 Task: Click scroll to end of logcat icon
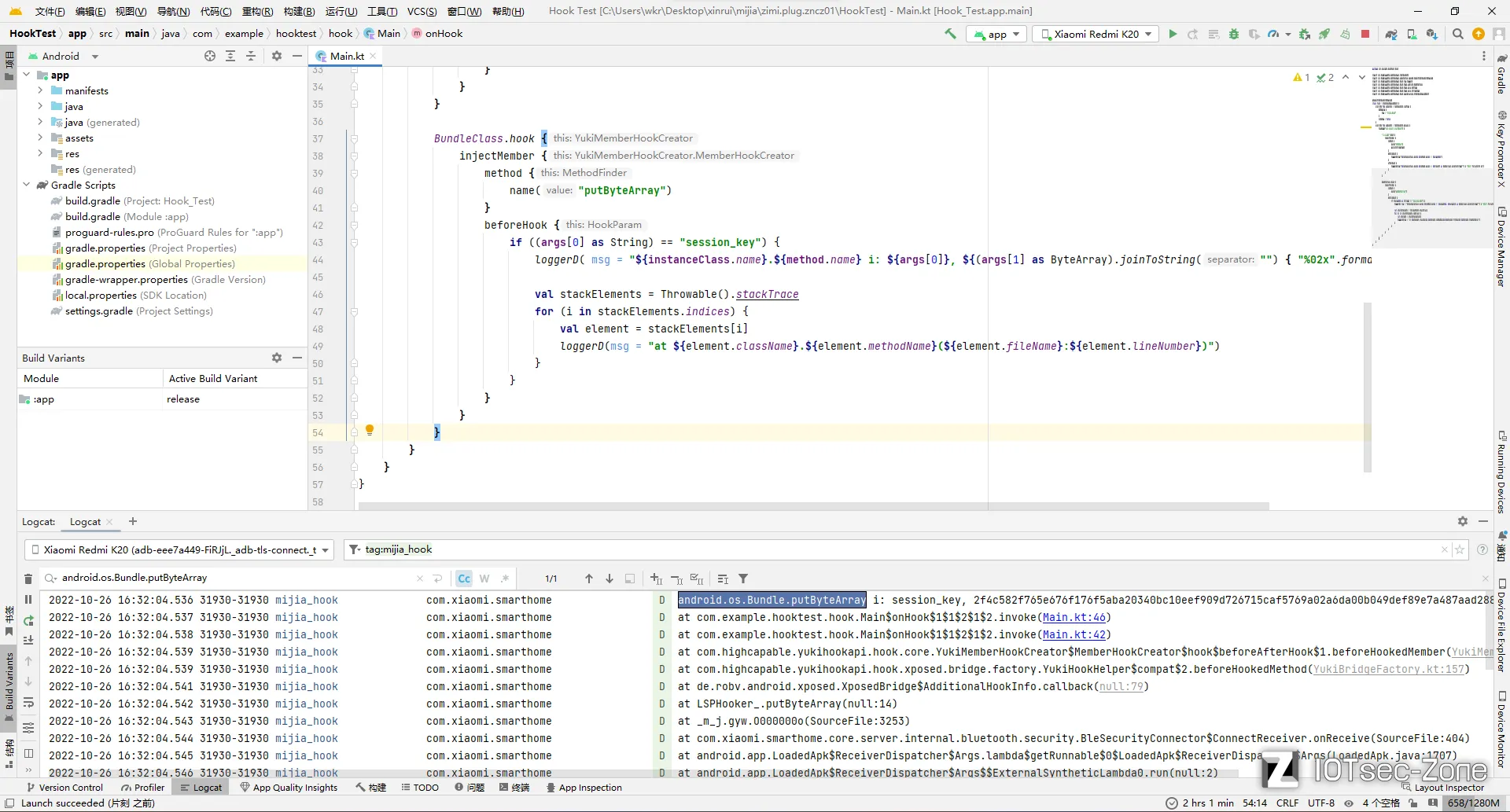tap(28, 641)
